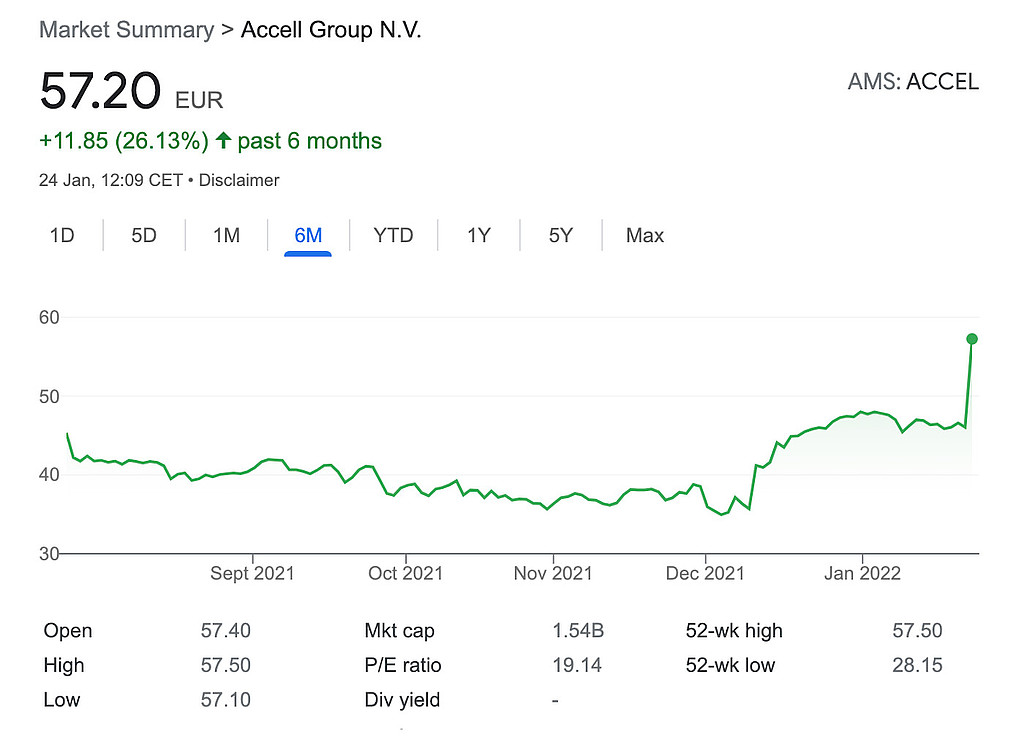Click the P/E ratio value 19.14
This screenshot has width=1024, height=747.
tap(577, 665)
